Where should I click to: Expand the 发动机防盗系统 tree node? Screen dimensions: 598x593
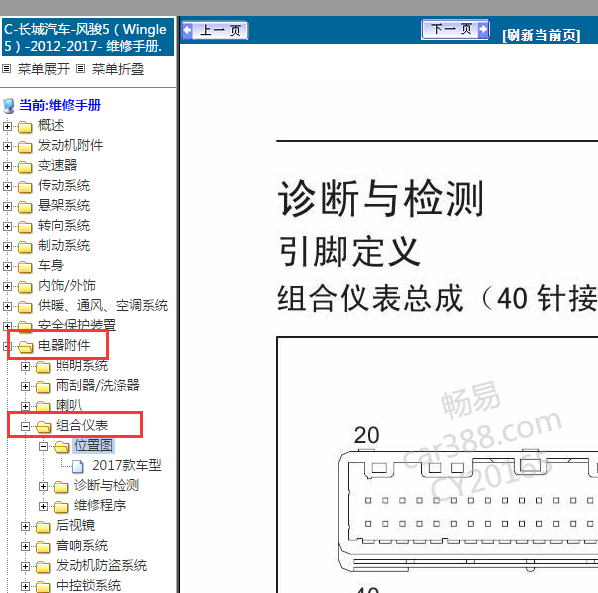click(x=26, y=566)
